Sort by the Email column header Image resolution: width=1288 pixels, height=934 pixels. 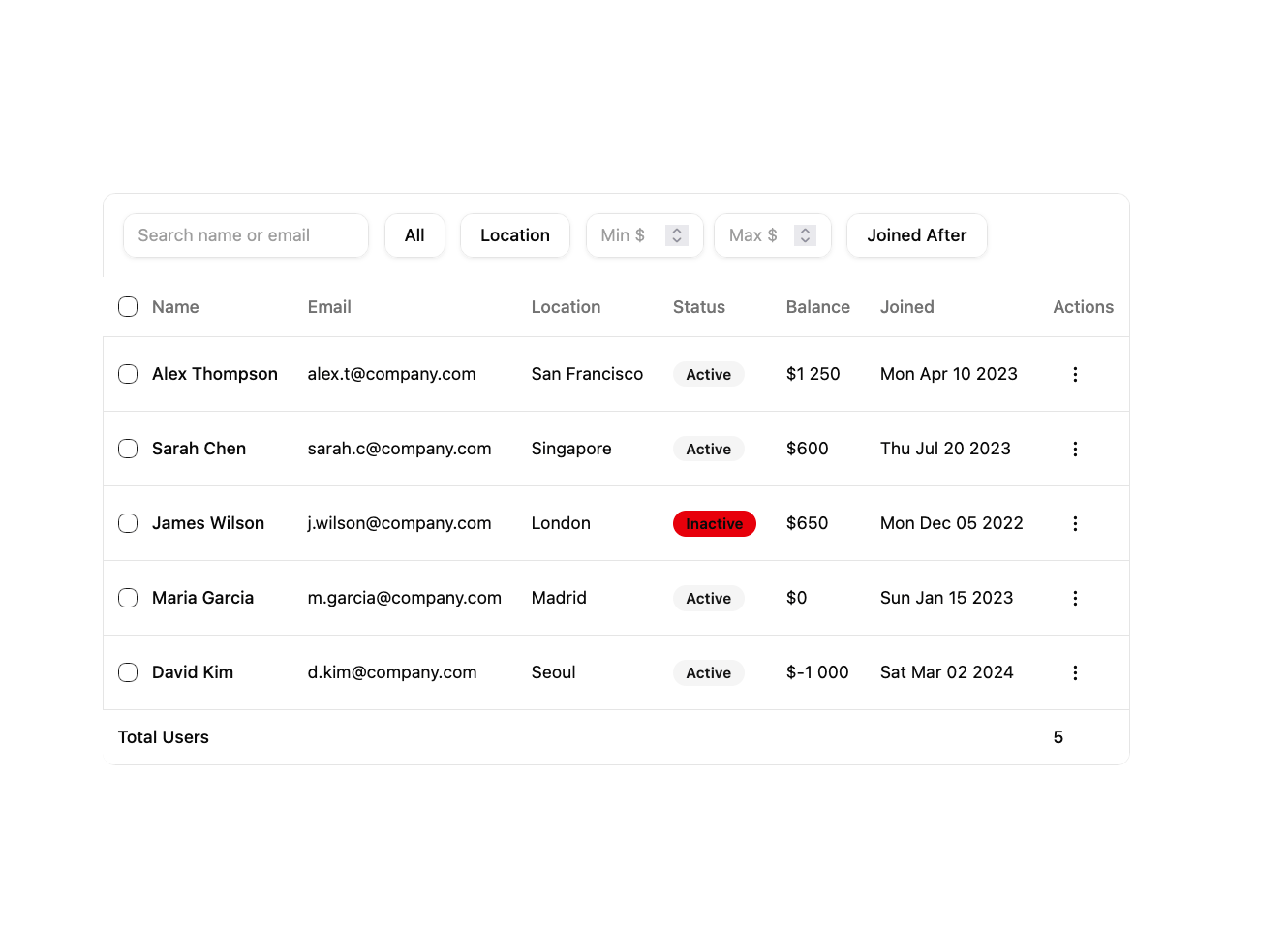point(329,307)
